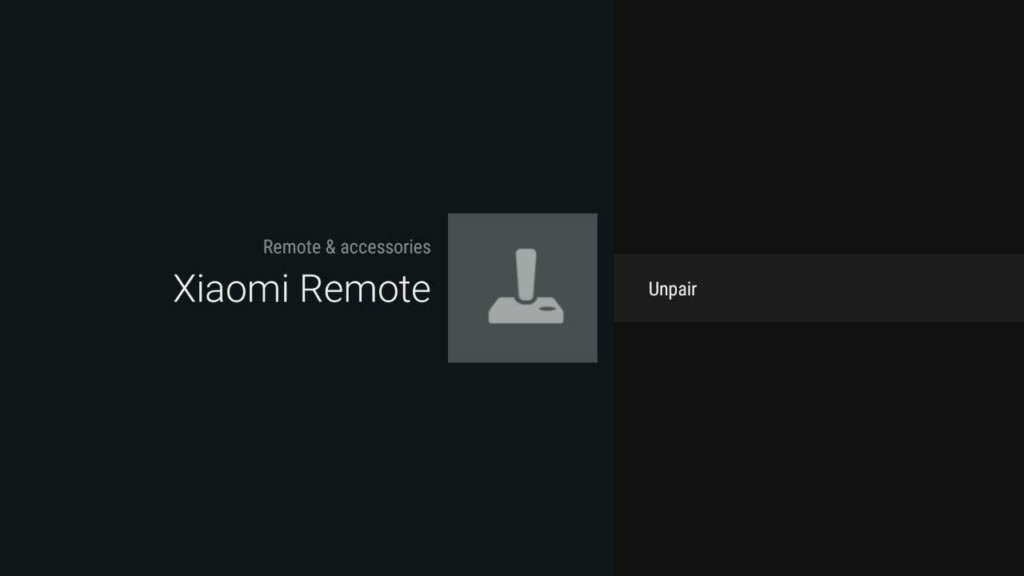Click the Xiaomi Remote accessory icon square
Viewport: 1024px width, 576px height.
click(522, 287)
